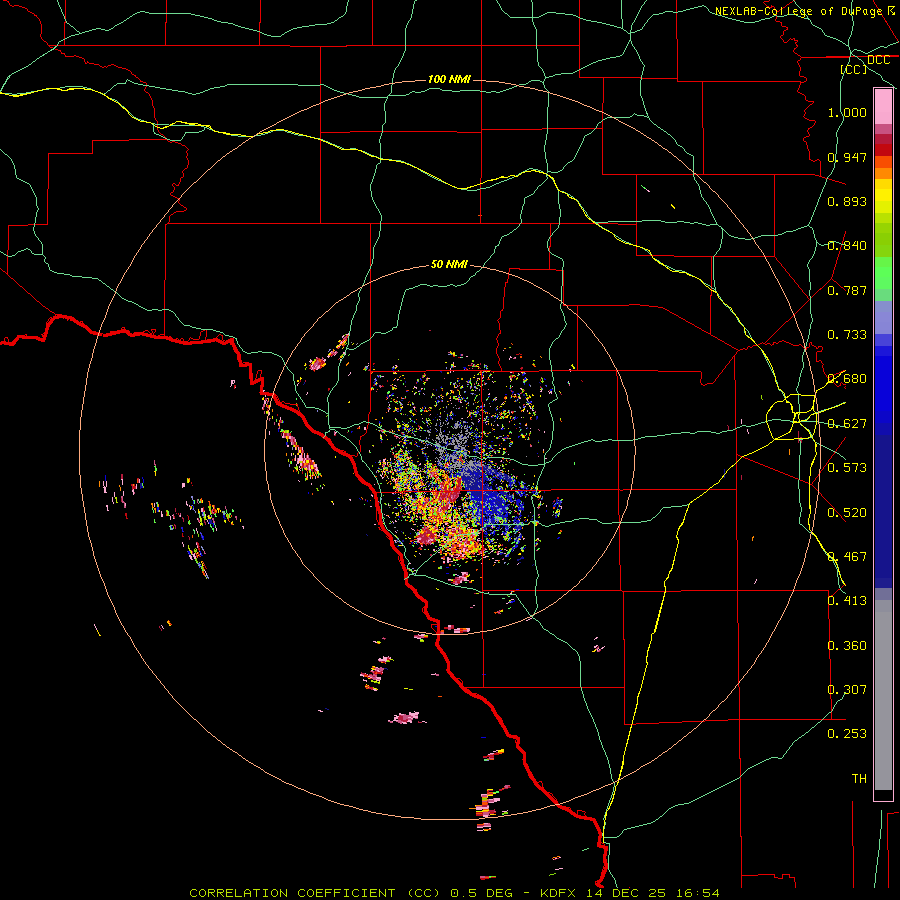Click the CORRELATION COEFFICIENT (CC) title text
This screenshot has height=900, width=900.
click(315, 893)
